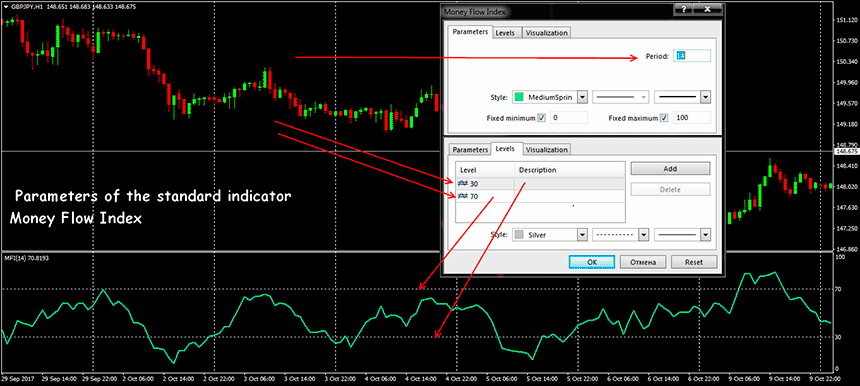Click time axis label 3 Oct 06:00

[258, 379]
